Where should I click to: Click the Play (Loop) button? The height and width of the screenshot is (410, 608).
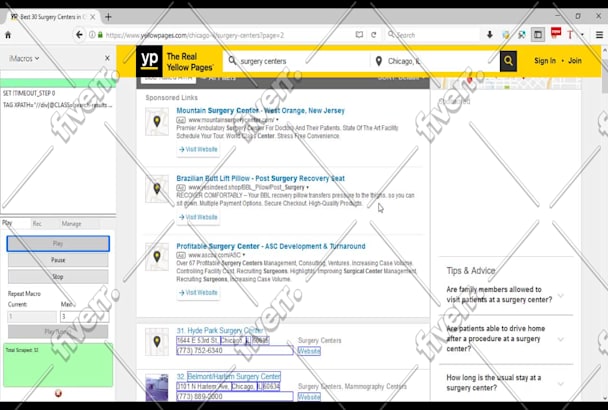[x=58, y=332]
